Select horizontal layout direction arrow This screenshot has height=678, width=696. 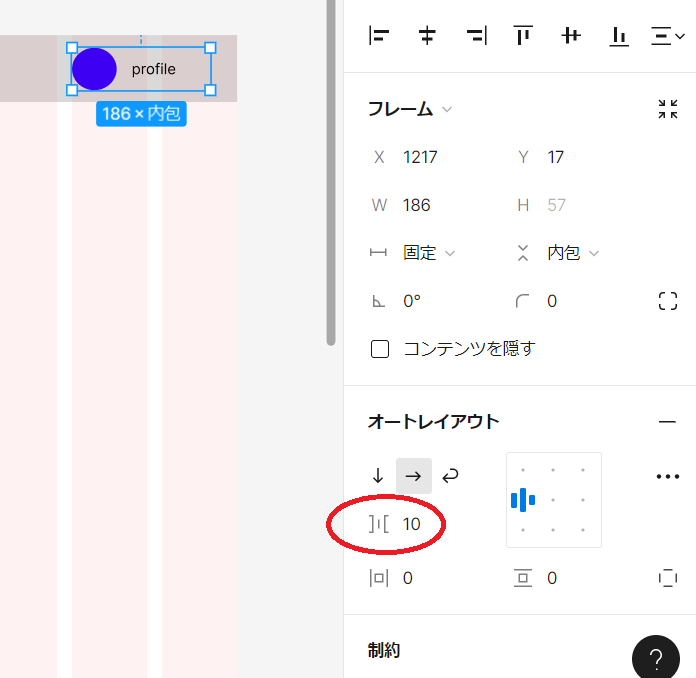point(414,476)
